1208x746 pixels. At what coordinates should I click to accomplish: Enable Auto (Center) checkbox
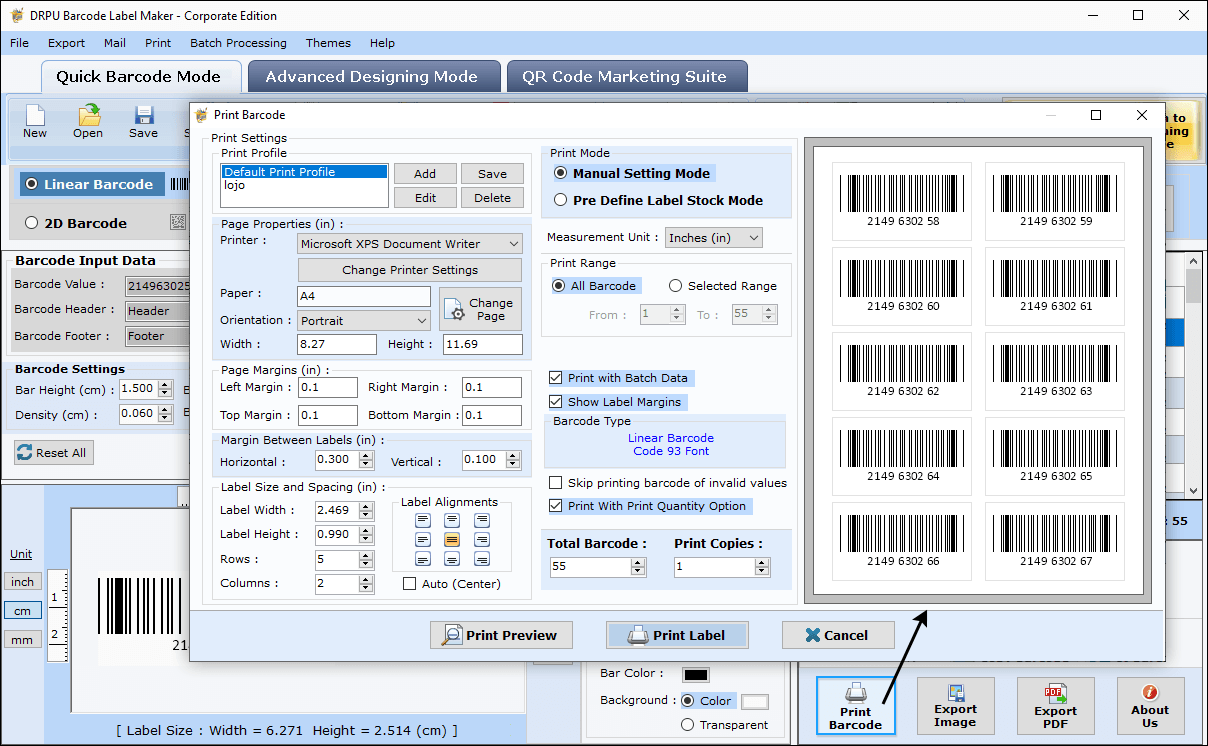tap(409, 584)
